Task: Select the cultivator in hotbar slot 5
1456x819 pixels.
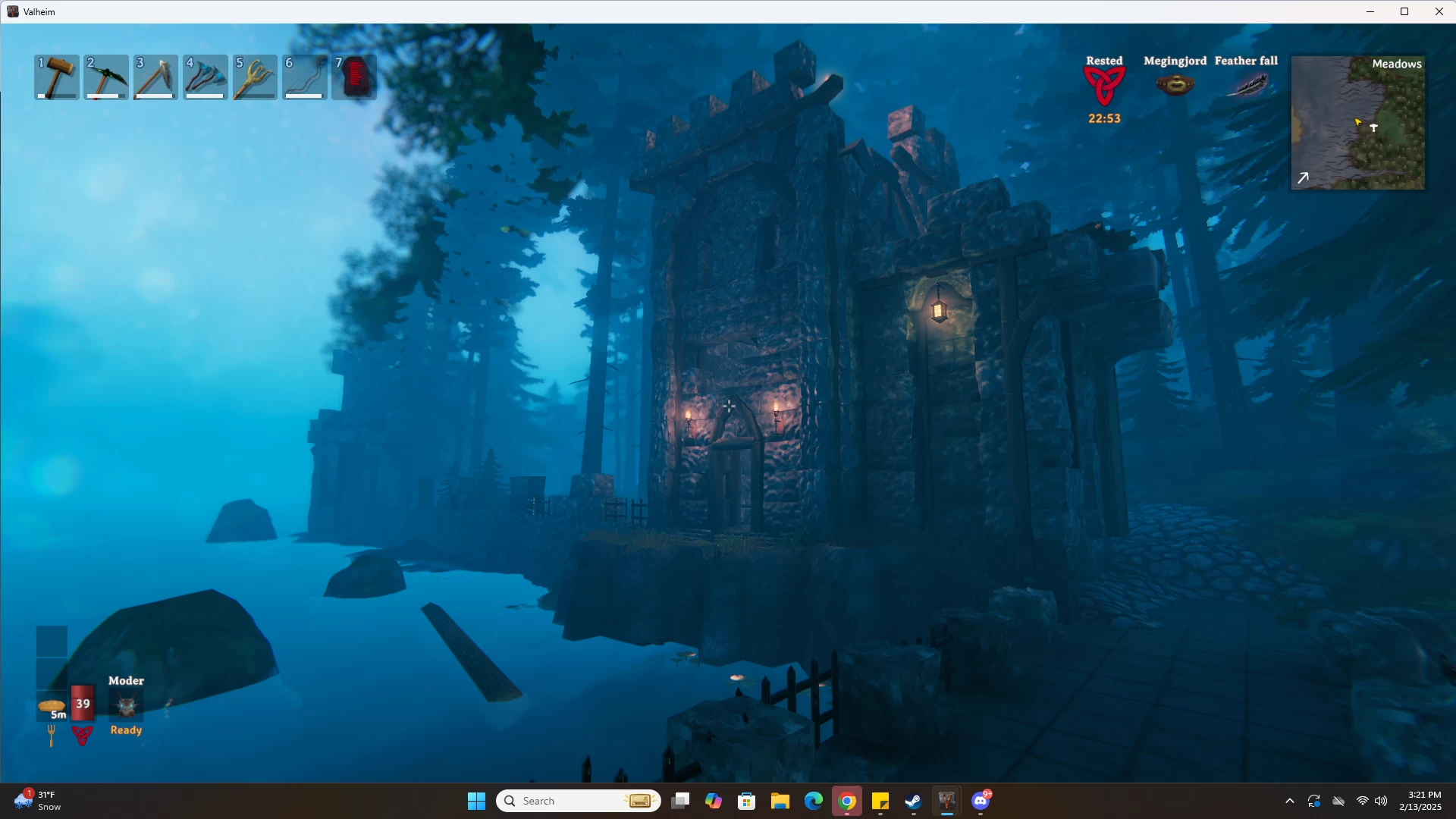Action: (x=255, y=77)
